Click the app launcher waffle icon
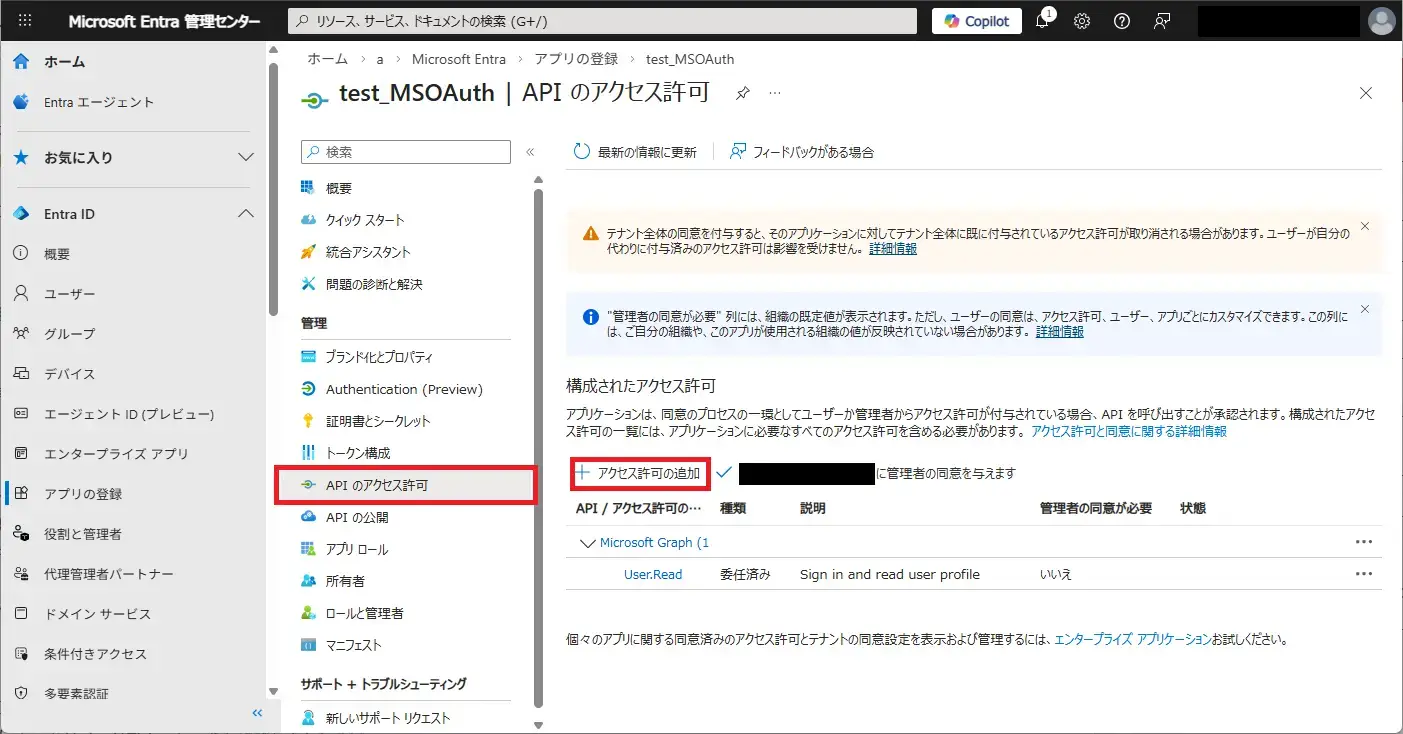 click(x=25, y=21)
